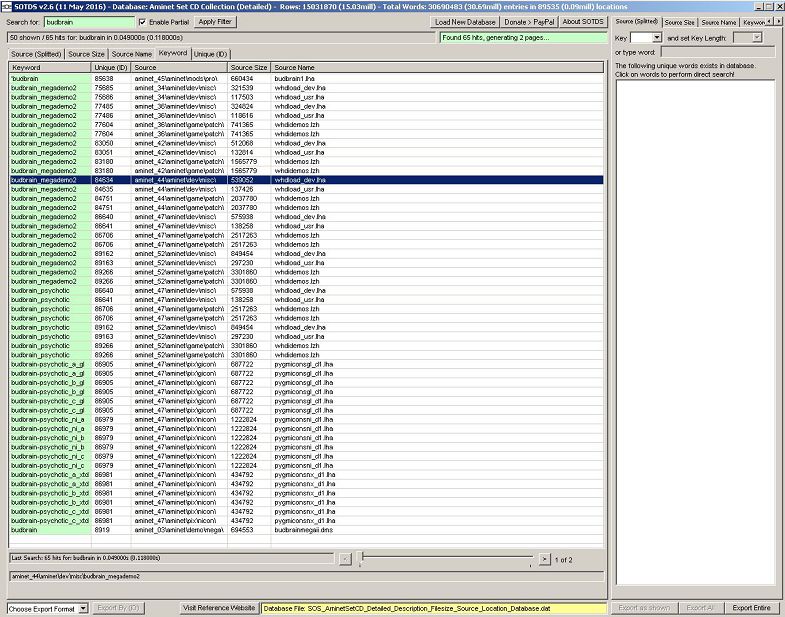Click the SOTDS window title icon

click(x=6, y=6)
